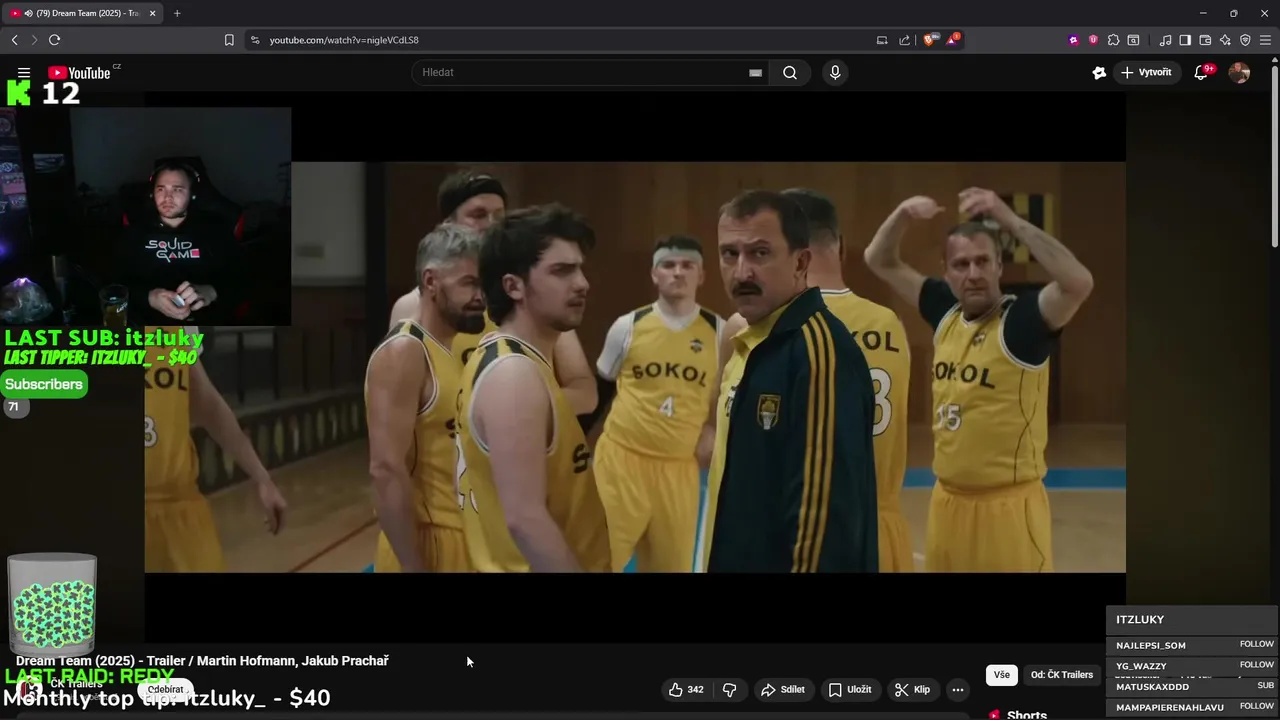This screenshot has width=1280, height=720.
Task: Open the on-screen keyboard icon in search
Action: pos(756,73)
